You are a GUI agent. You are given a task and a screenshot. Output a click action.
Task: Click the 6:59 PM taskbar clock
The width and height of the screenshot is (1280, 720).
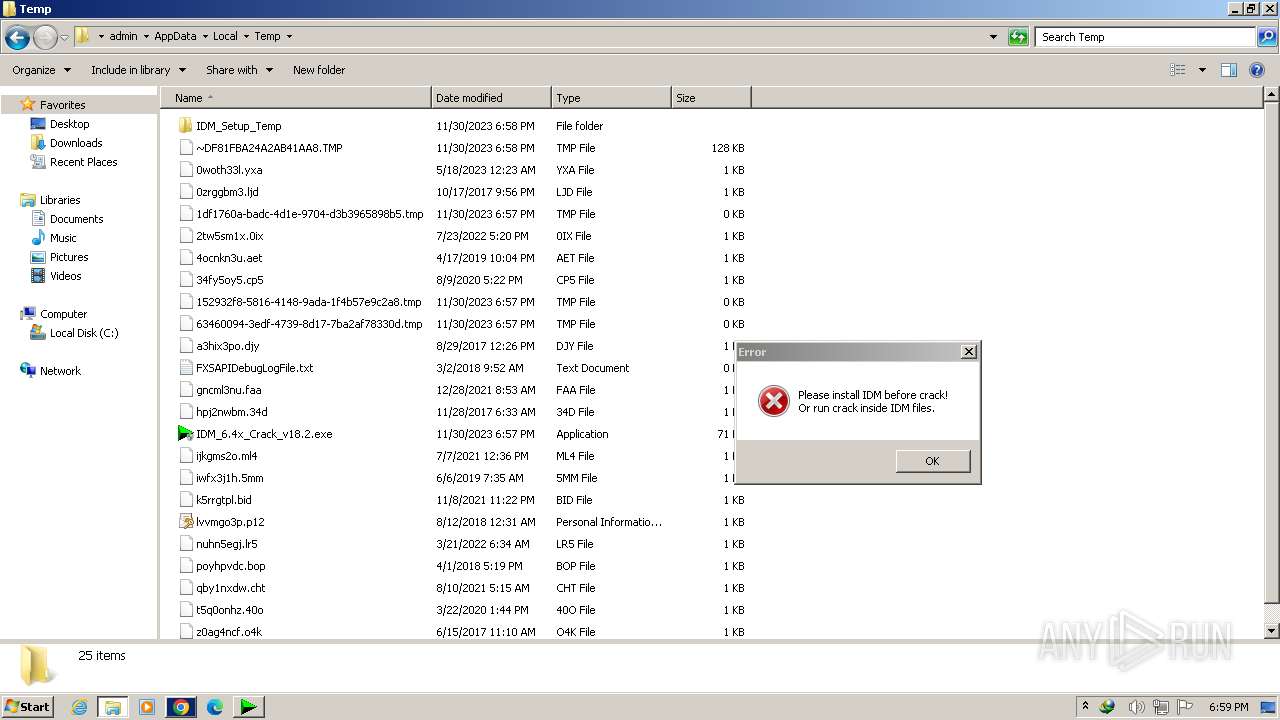pyautogui.click(x=1228, y=707)
